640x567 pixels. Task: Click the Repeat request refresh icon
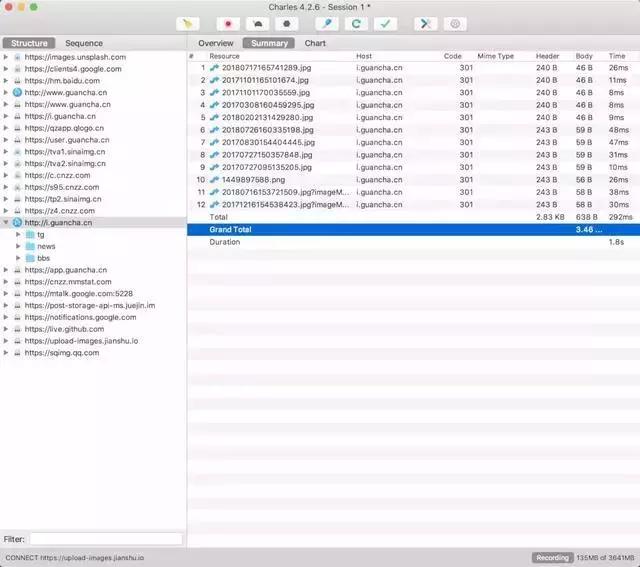click(x=356, y=23)
